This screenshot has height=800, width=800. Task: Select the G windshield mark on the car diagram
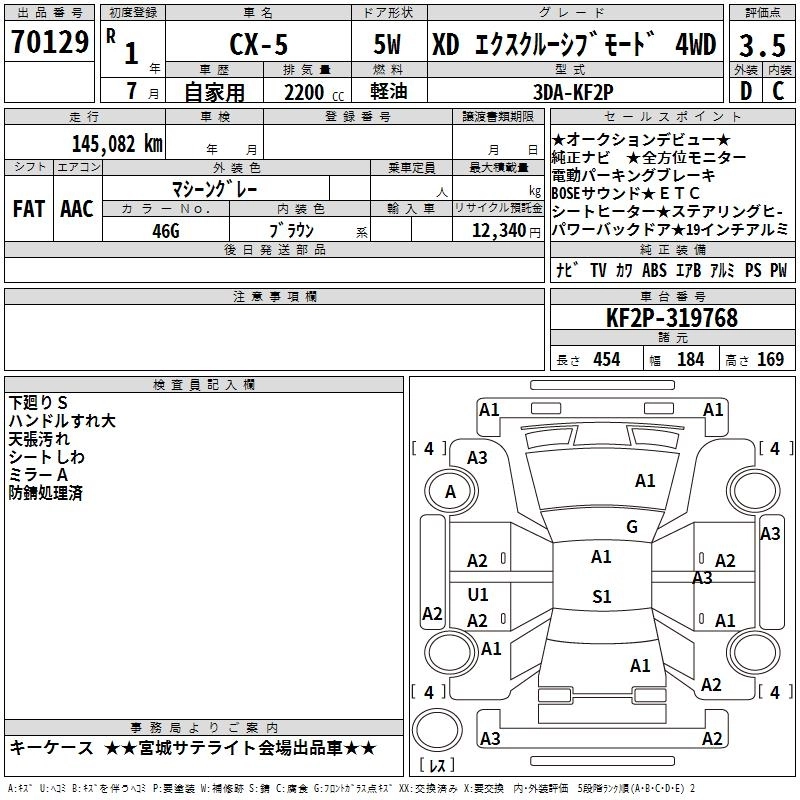pyautogui.click(x=631, y=527)
